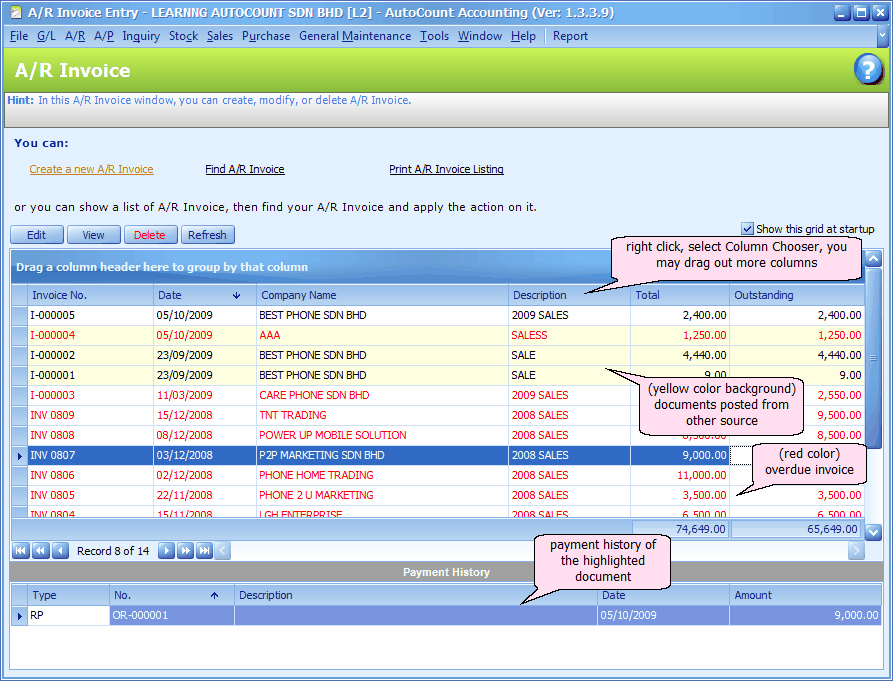Click Type column header in Payment History
This screenshot has height=681, width=893.
point(68,595)
